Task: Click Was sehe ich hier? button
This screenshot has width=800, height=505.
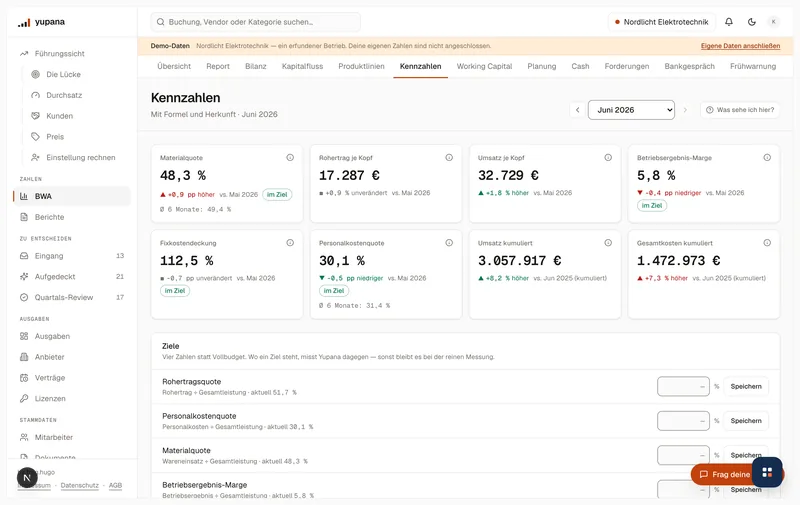Action: pos(740,110)
